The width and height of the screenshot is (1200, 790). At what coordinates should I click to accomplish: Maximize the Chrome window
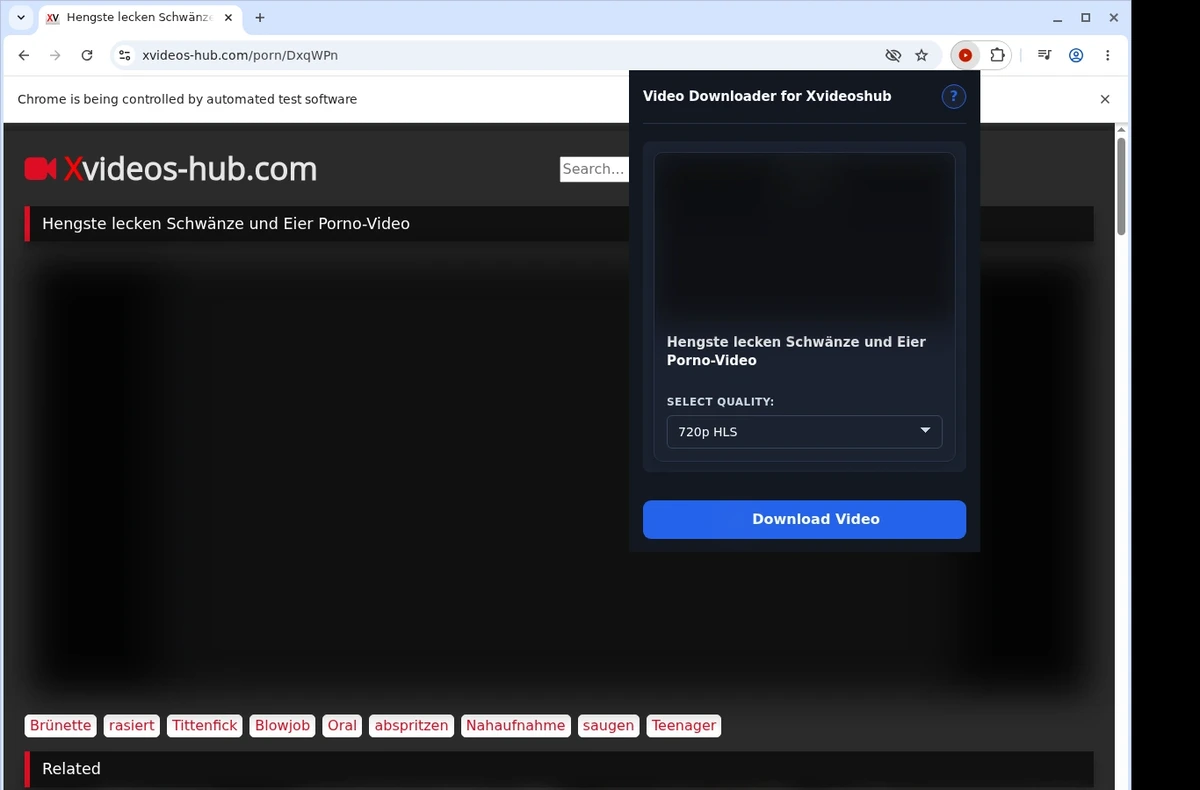click(x=1086, y=18)
